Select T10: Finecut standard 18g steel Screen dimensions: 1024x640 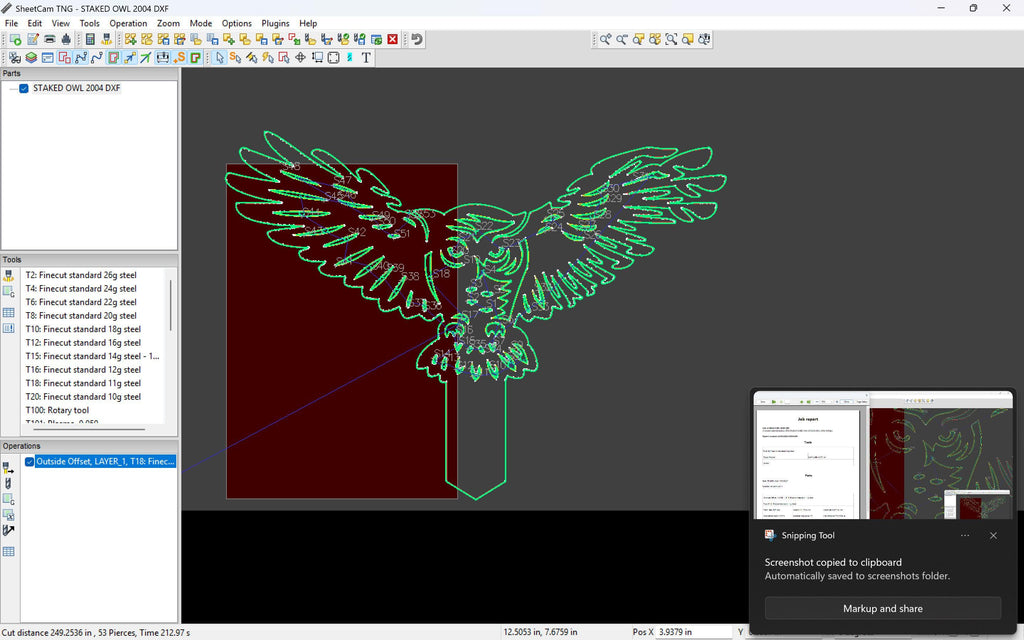pyautogui.click(x=83, y=329)
